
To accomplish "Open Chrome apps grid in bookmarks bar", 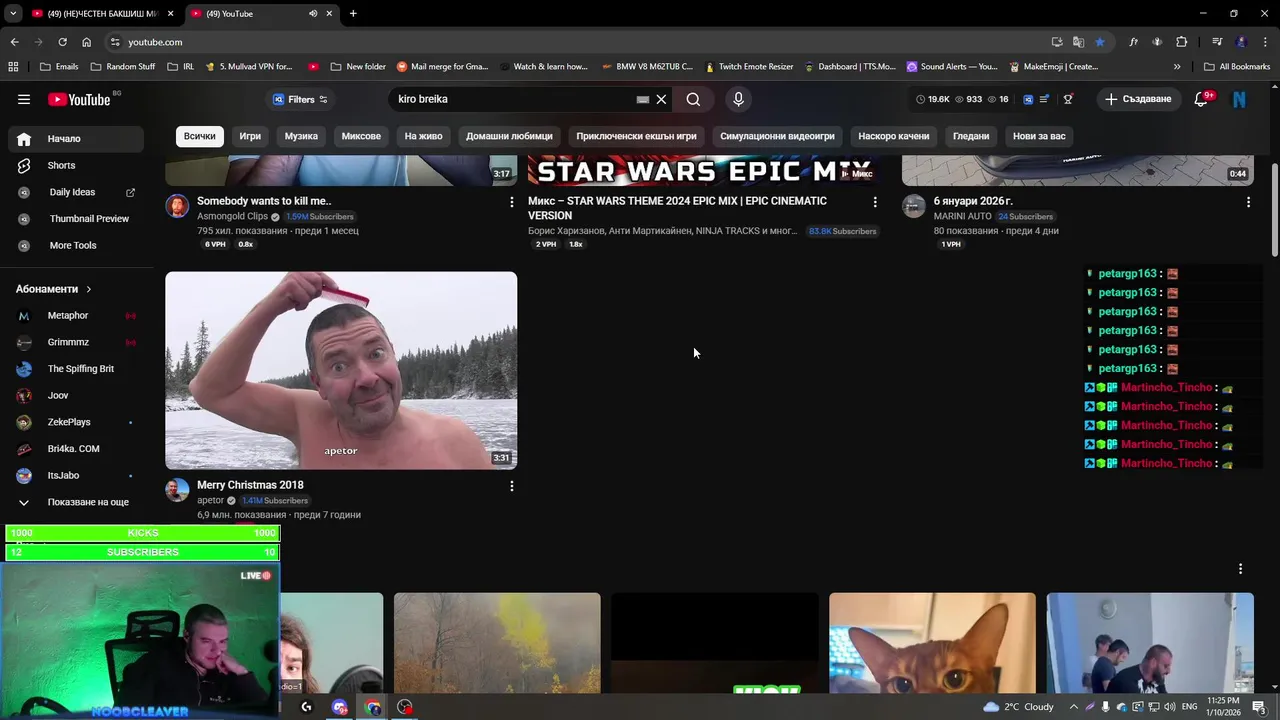I will point(13,67).
